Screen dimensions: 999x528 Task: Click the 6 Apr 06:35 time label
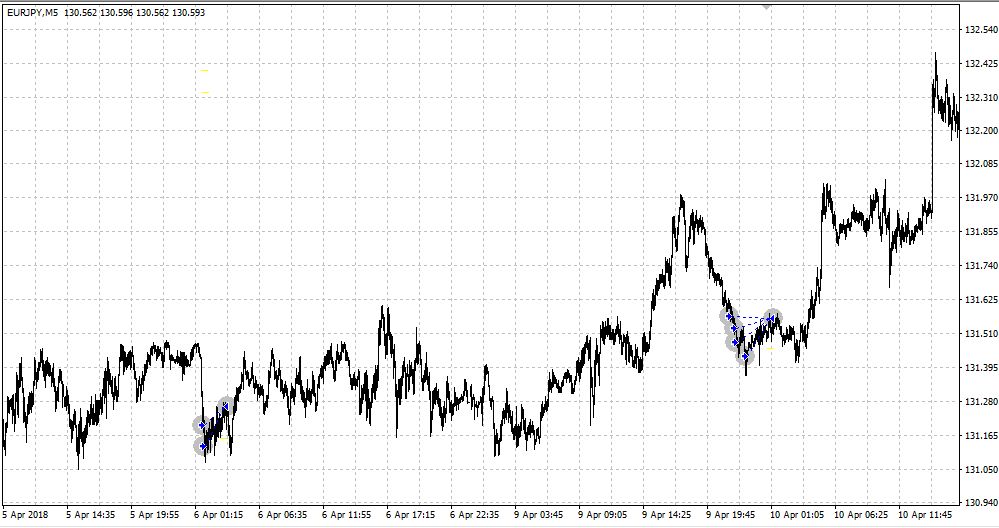tap(282, 515)
